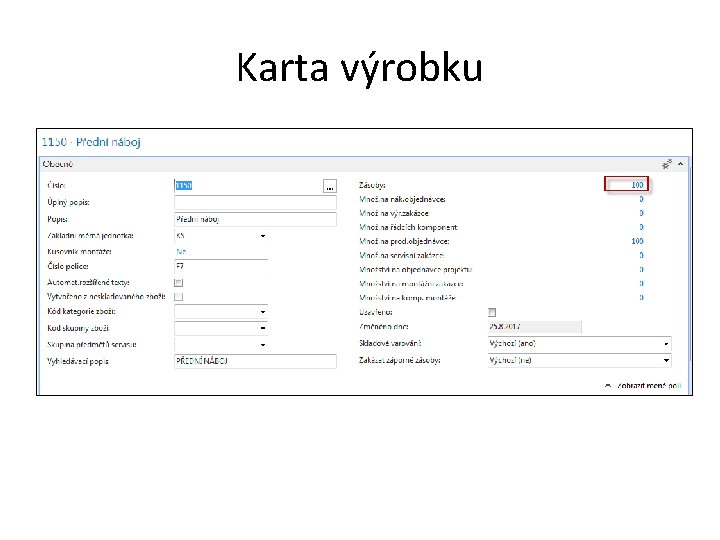Toggle the Uzavřeno checkbox

click(492, 313)
